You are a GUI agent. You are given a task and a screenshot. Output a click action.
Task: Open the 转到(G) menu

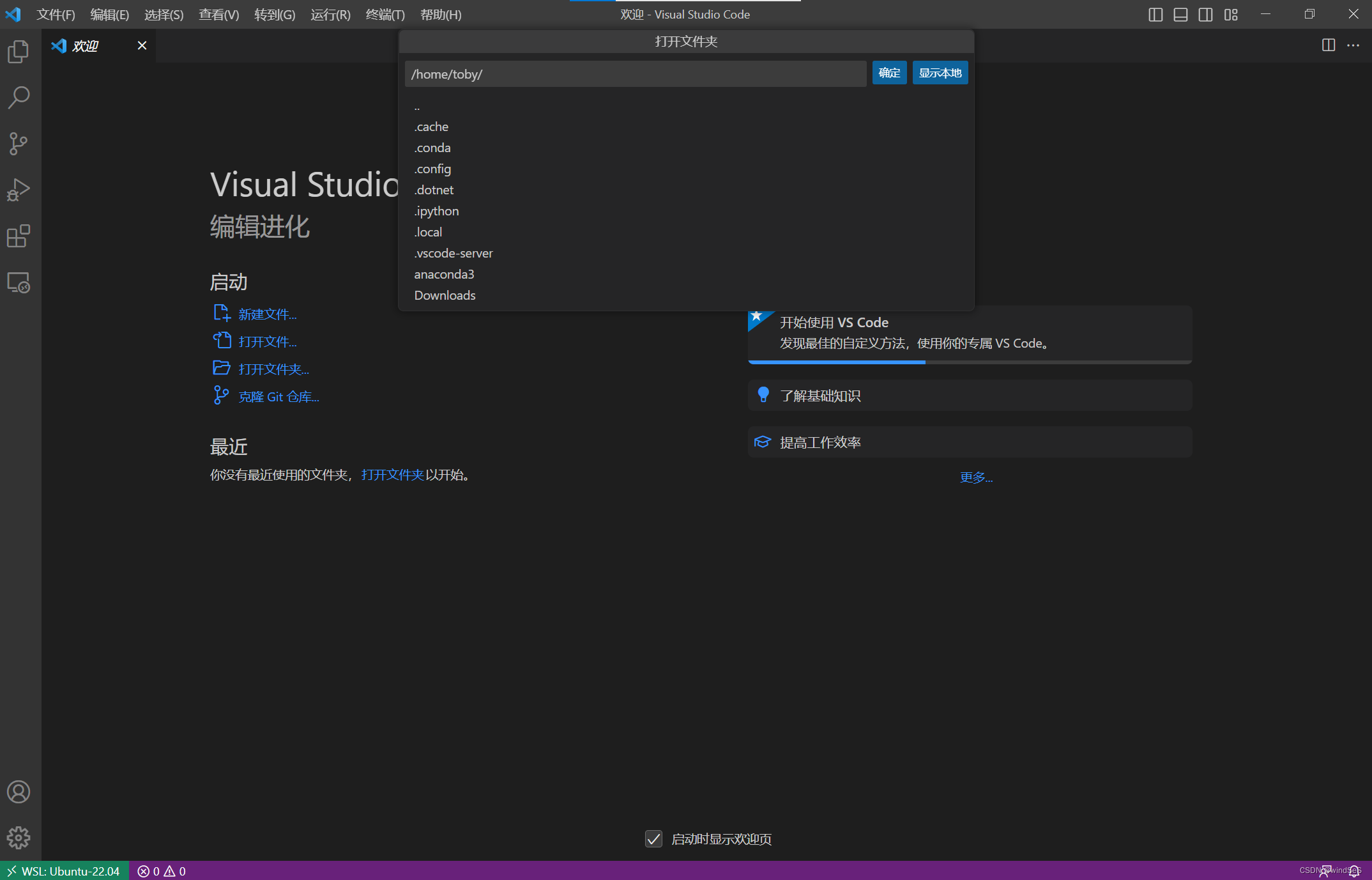pos(275,14)
